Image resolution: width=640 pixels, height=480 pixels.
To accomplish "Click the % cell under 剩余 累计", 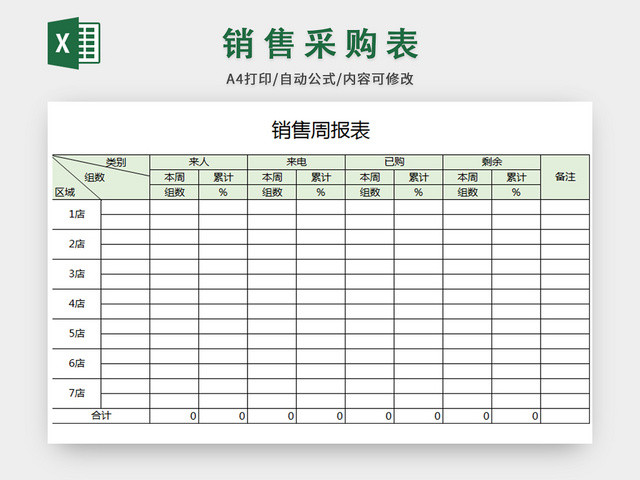I will click(x=516, y=192).
